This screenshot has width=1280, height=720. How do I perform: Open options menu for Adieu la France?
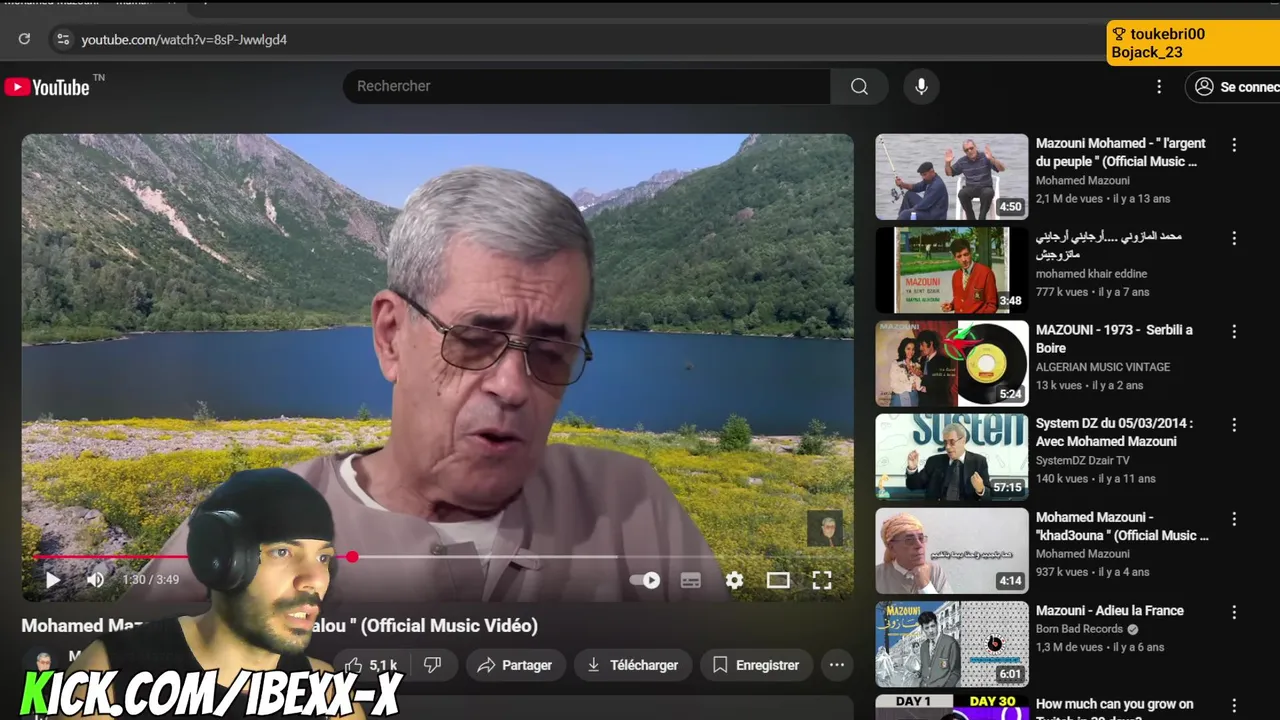pos(1234,612)
